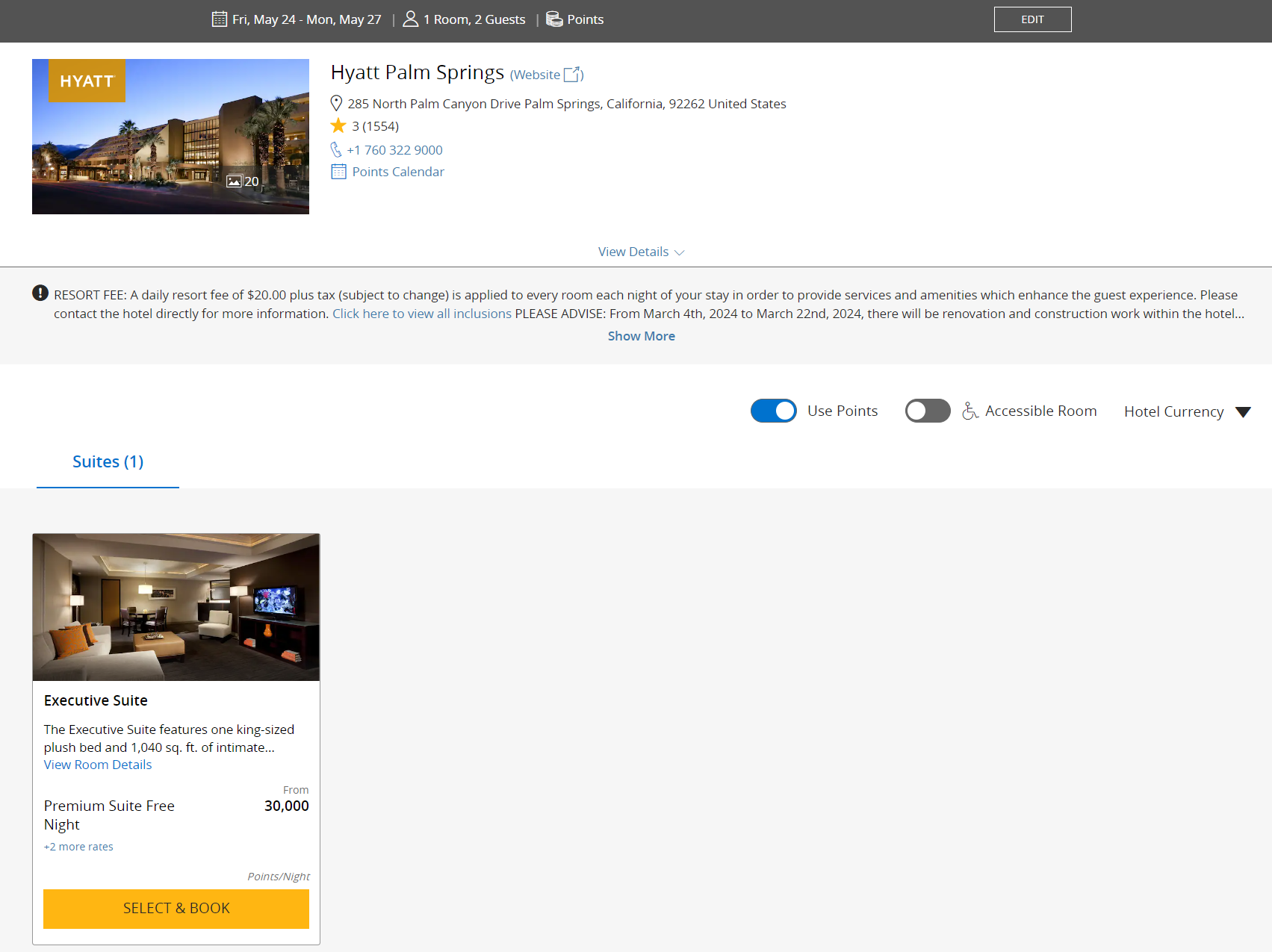Viewport: 1272px width, 952px height.
Task: Click the Executive Suite room photo
Action: coord(176,607)
